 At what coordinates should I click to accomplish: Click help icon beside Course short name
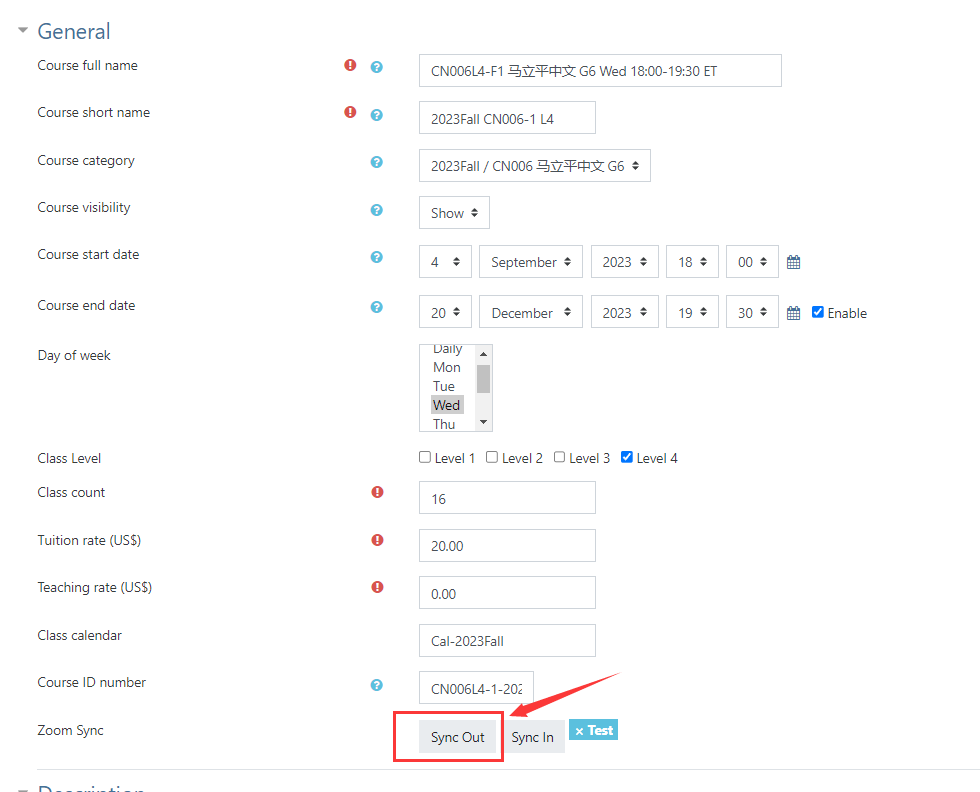377,115
